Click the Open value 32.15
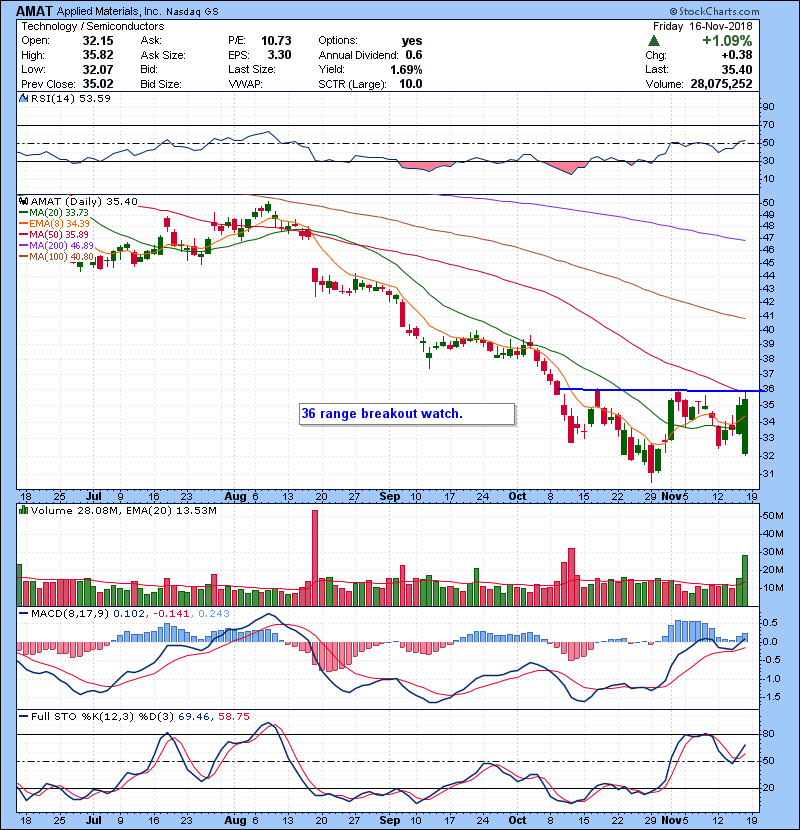Screen dimensions: 800x830 point(97,41)
